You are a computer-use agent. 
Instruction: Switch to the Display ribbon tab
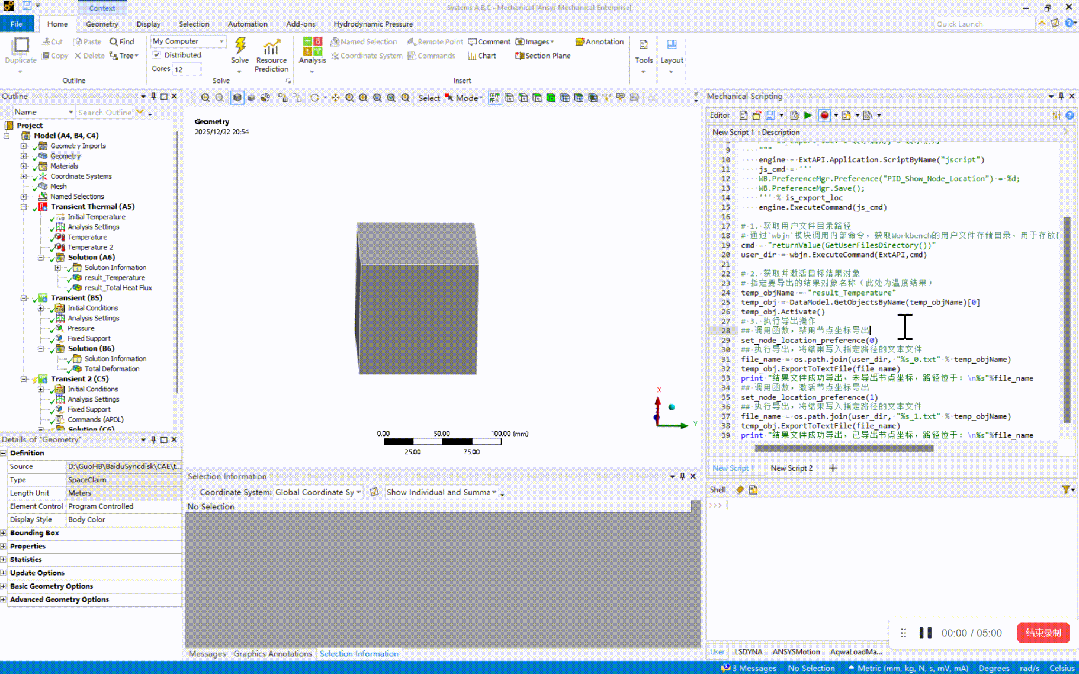click(148, 24)
